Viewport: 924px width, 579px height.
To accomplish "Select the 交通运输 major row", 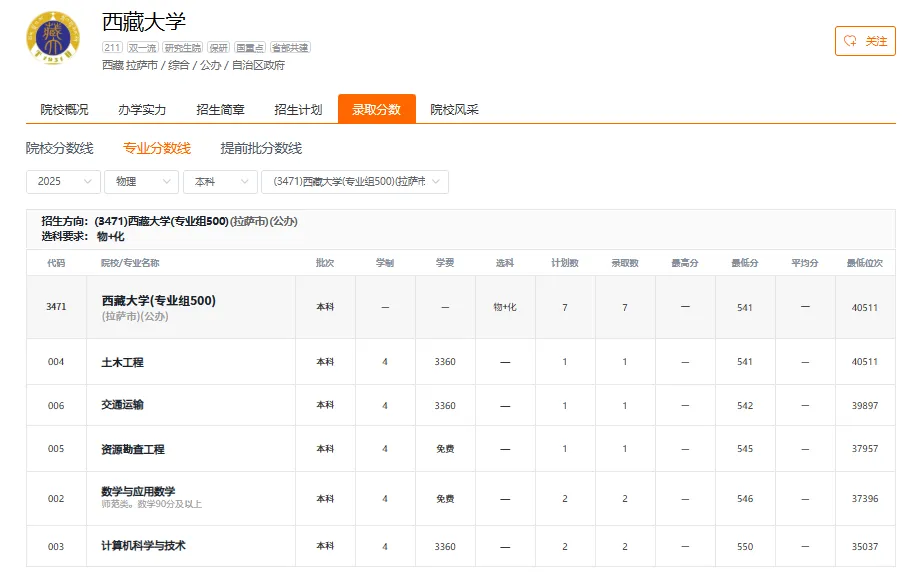I will click(x=461, y=405).
